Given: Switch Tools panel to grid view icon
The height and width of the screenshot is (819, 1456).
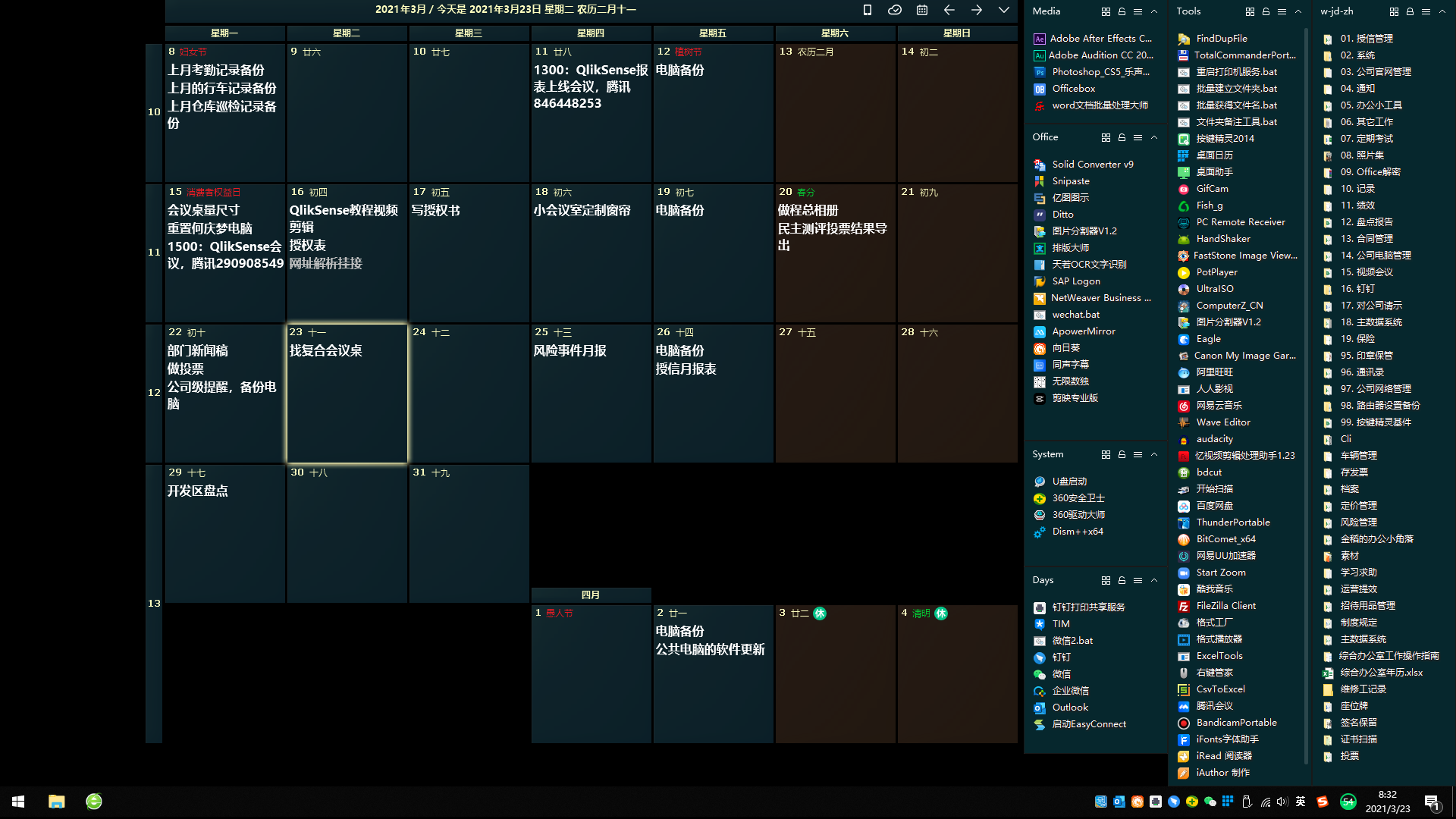Looking at the screenshot, I should pyautogui.click(x=1250, y=11).
